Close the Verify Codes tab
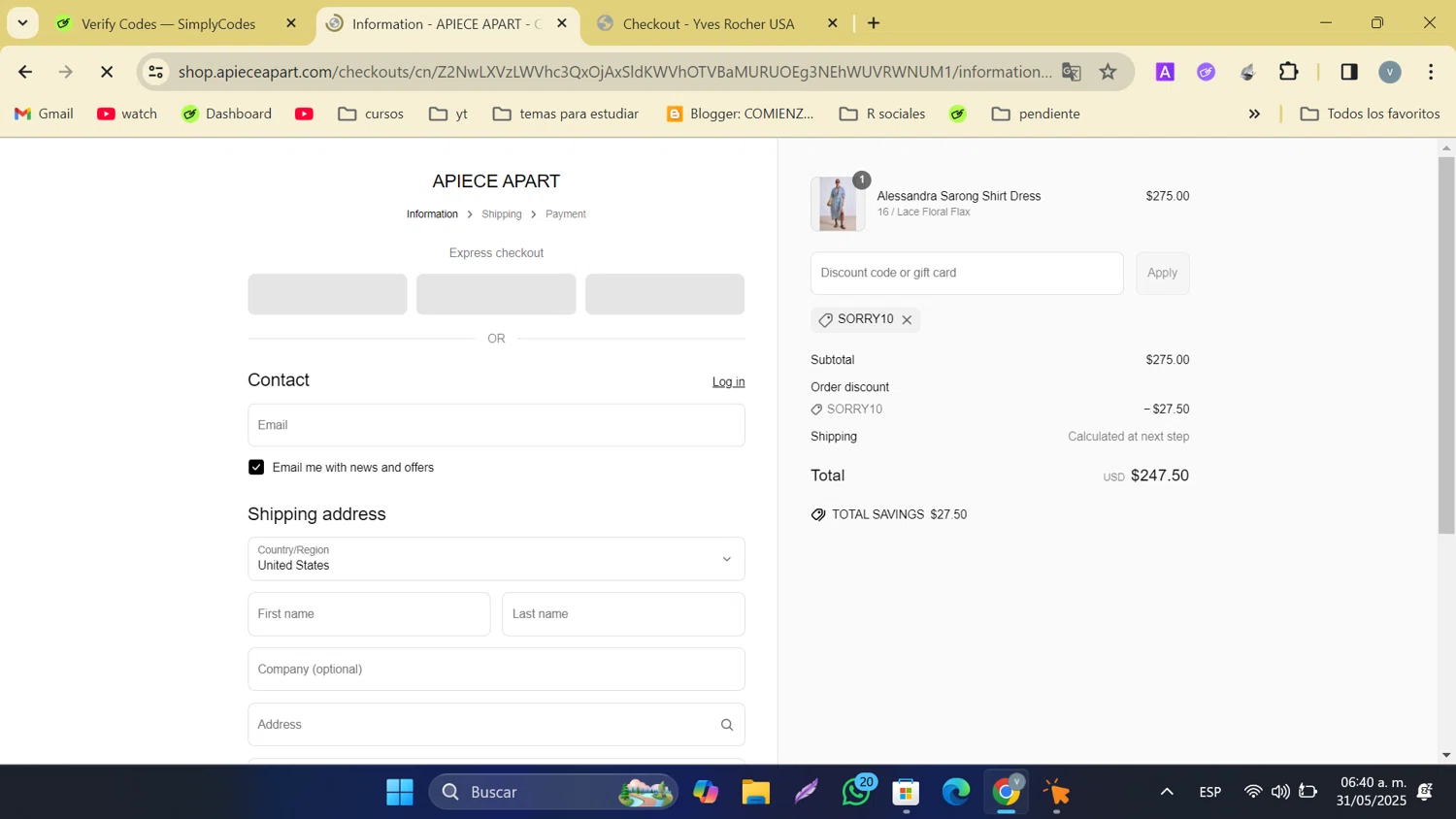This screenshot has height=819, width=1456. pyautogui.click(x=291, y=23)
